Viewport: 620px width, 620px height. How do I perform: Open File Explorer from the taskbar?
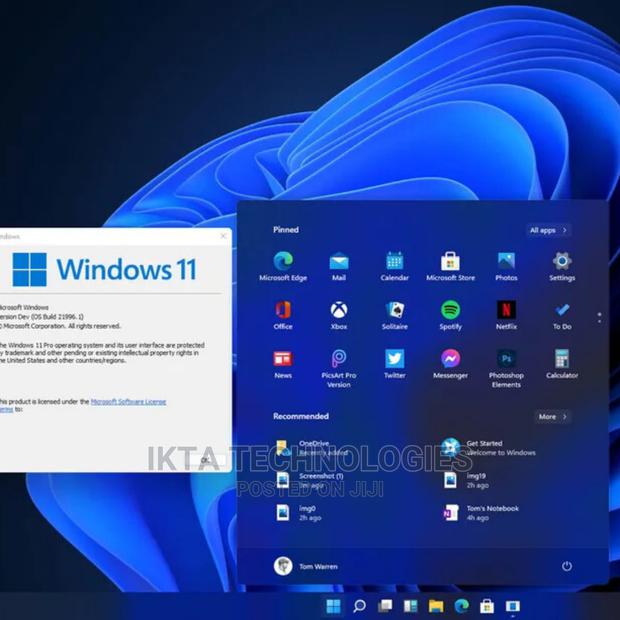(436, 606)
